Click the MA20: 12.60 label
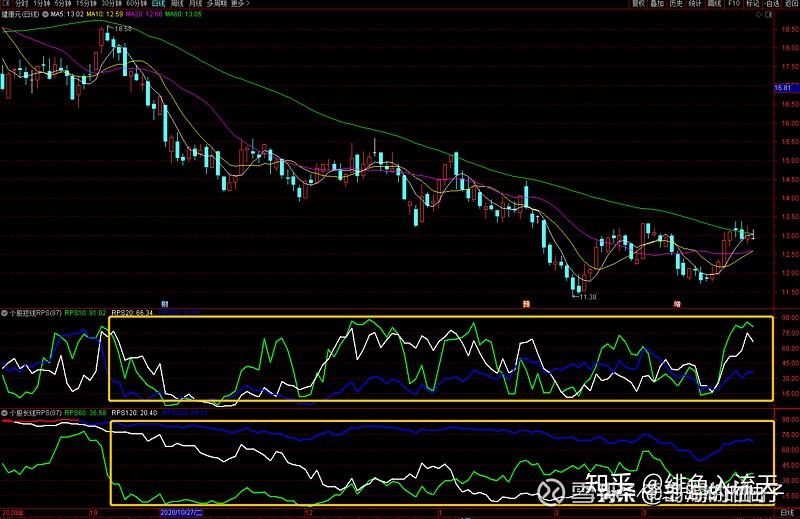The height and width of the screenshot is (519, 800). tap(144, 14)
